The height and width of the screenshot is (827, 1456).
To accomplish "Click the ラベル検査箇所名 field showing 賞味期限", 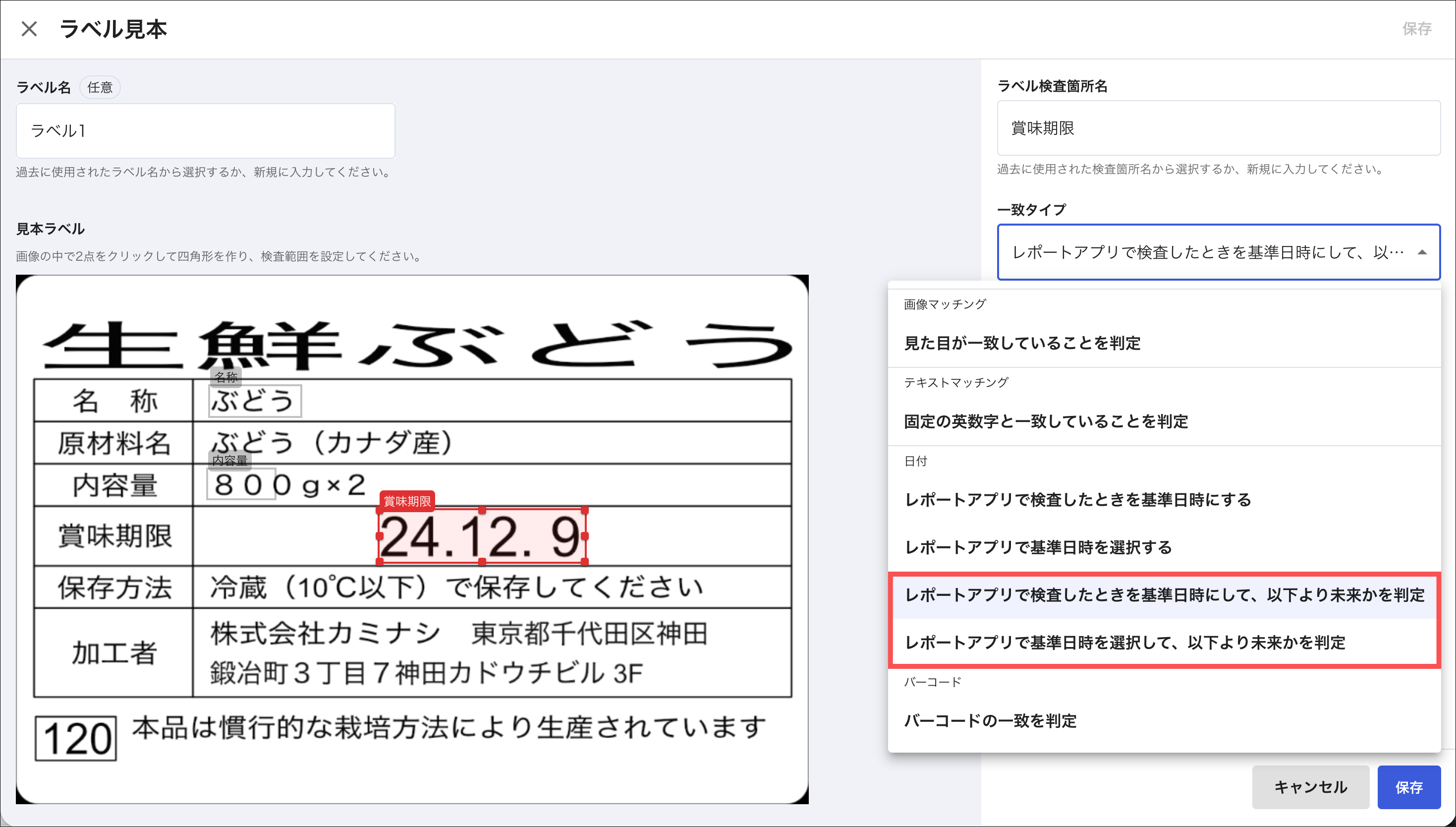I will coord(1218,128).
